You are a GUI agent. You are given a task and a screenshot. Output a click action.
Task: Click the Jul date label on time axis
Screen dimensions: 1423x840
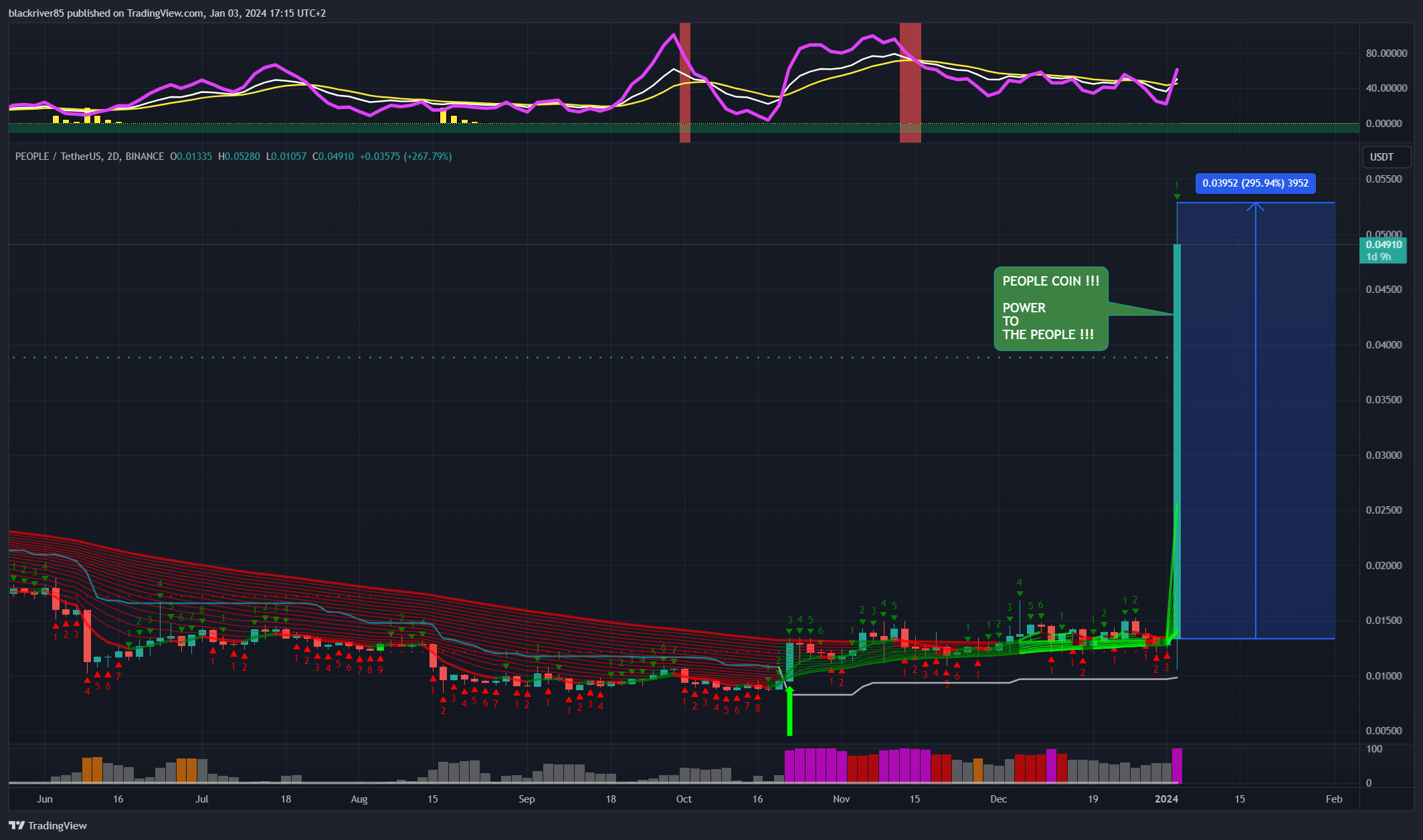(202, 799)
